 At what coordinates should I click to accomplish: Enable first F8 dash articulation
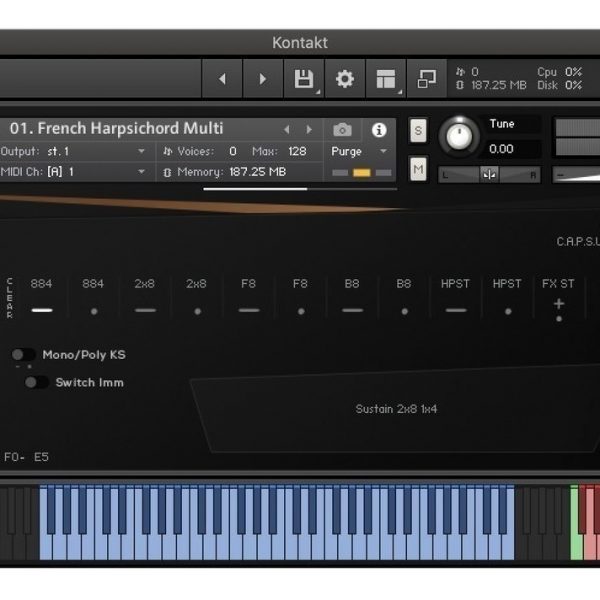pyautogui.click(x=249, y=310)
